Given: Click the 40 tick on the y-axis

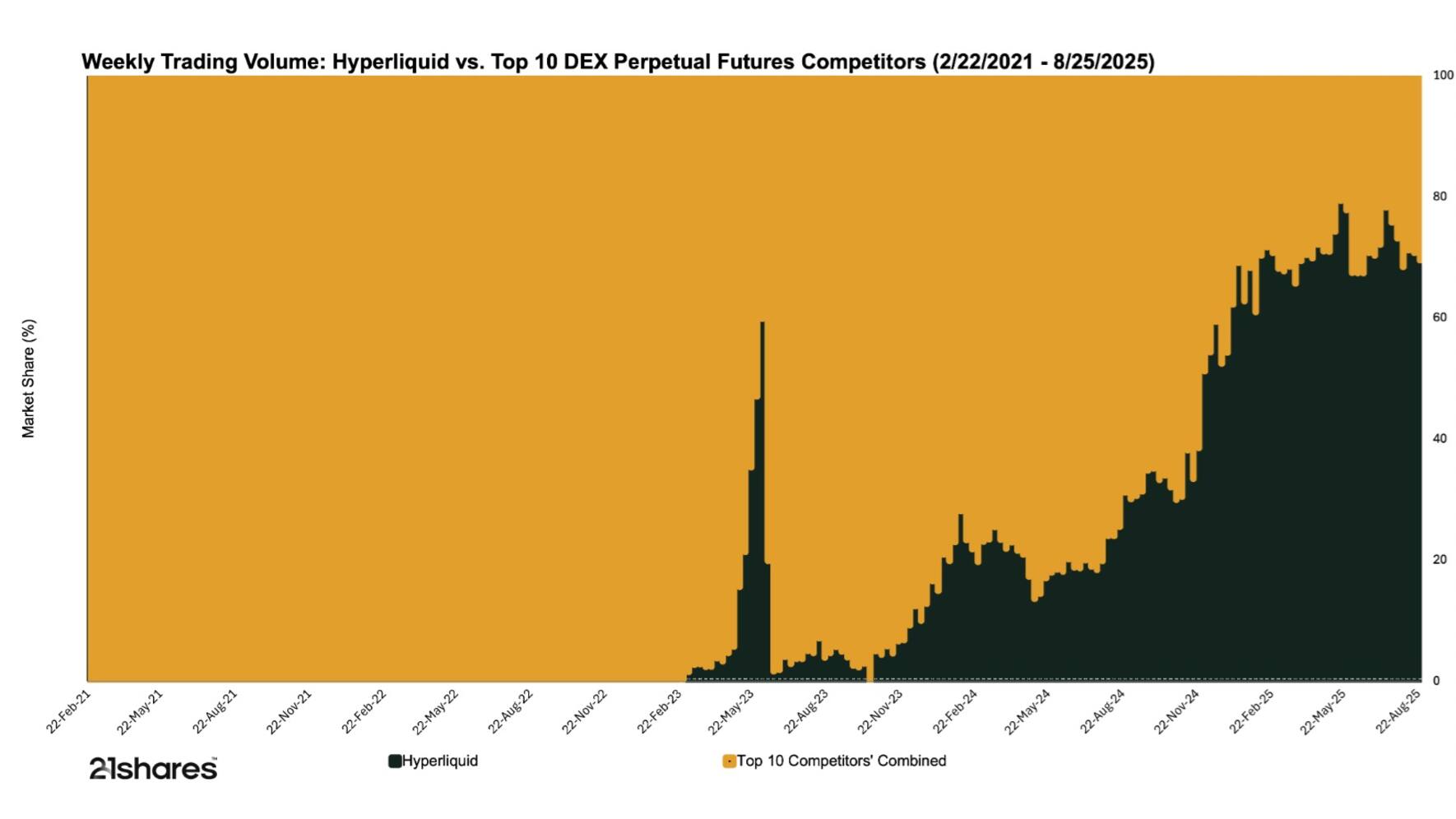Looking at the screenshot, I should 1440,439.
